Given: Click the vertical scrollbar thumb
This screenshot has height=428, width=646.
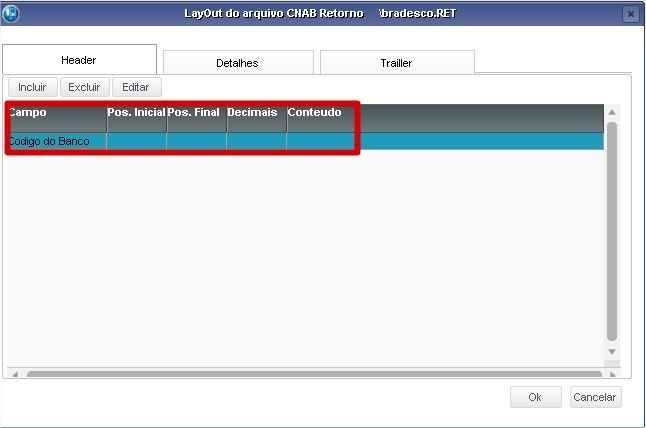Looking at the screenshot, I should coord(612,232).
